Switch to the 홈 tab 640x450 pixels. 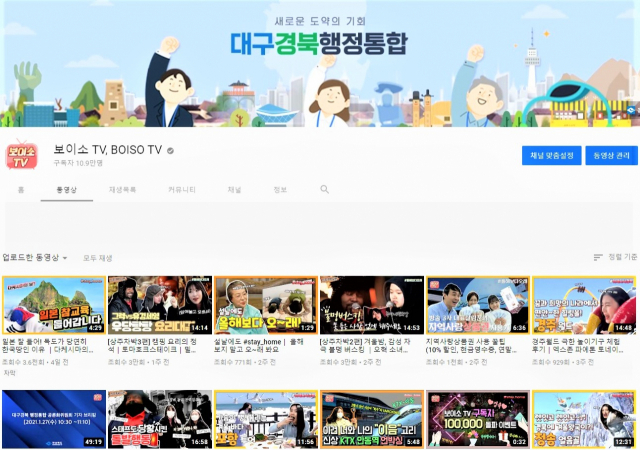click(x=21, y=189)
